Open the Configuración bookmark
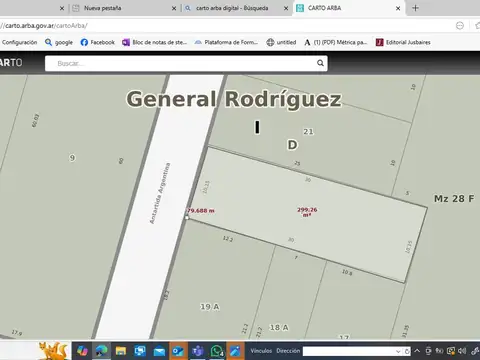This screenshot has height=360, width=480. 19,42
